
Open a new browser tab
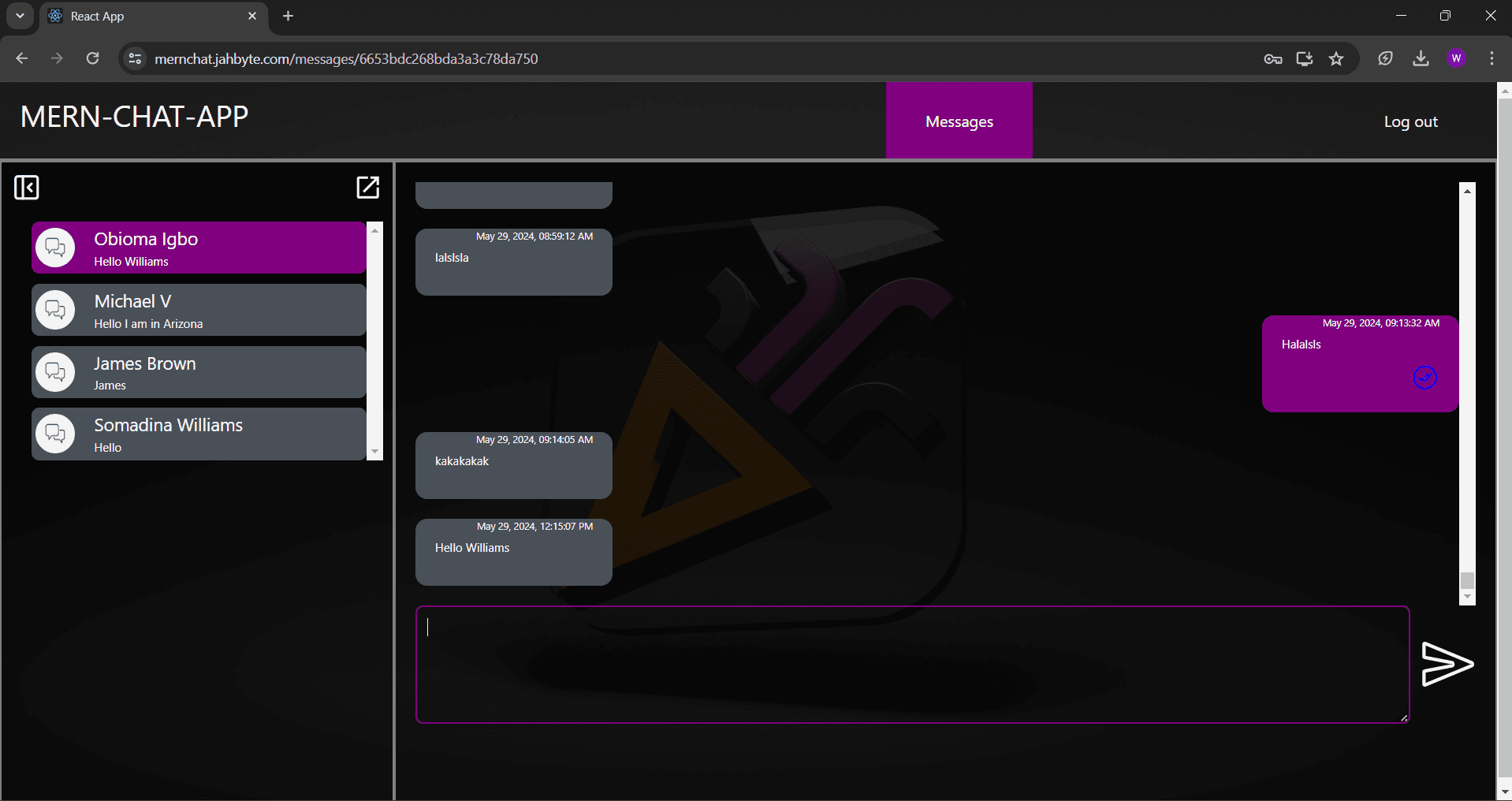coord(288,16)
